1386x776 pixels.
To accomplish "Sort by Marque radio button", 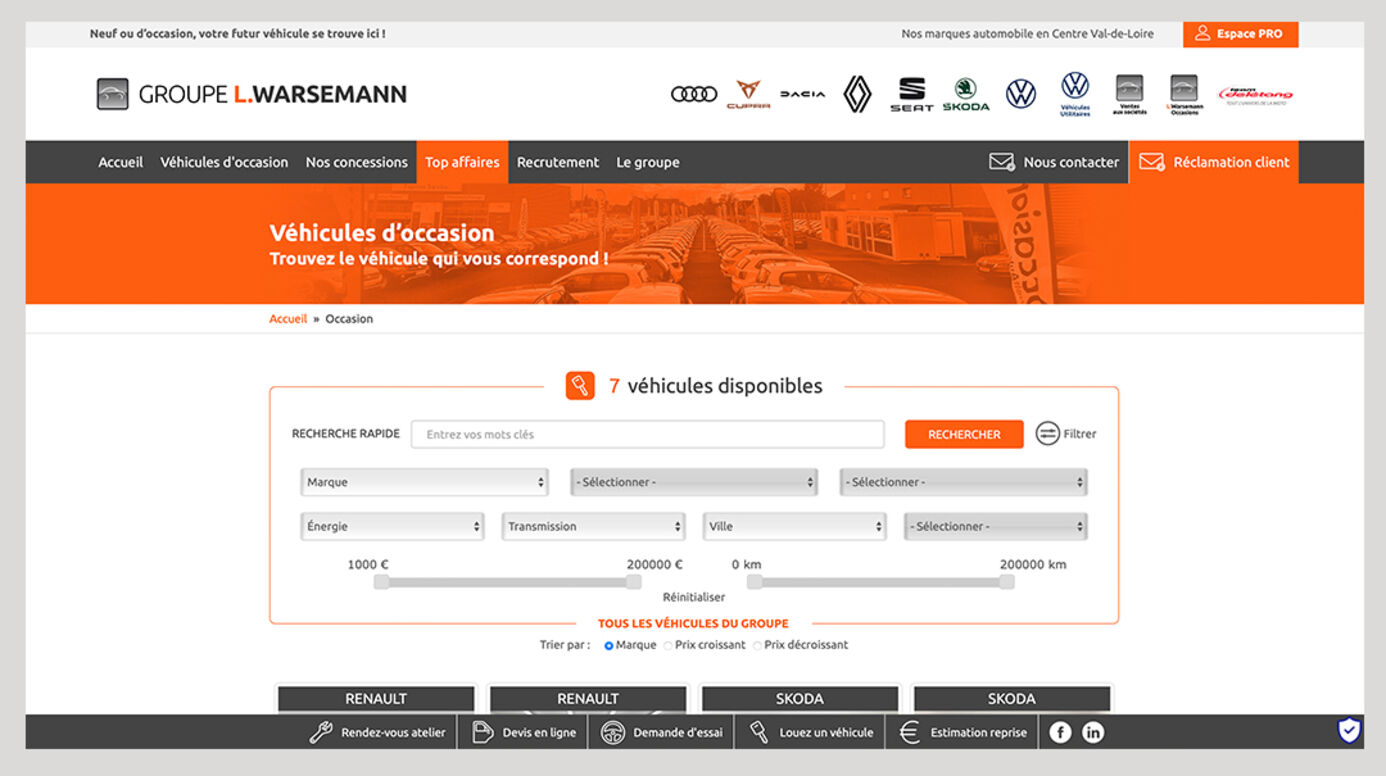I will point(609,646).
